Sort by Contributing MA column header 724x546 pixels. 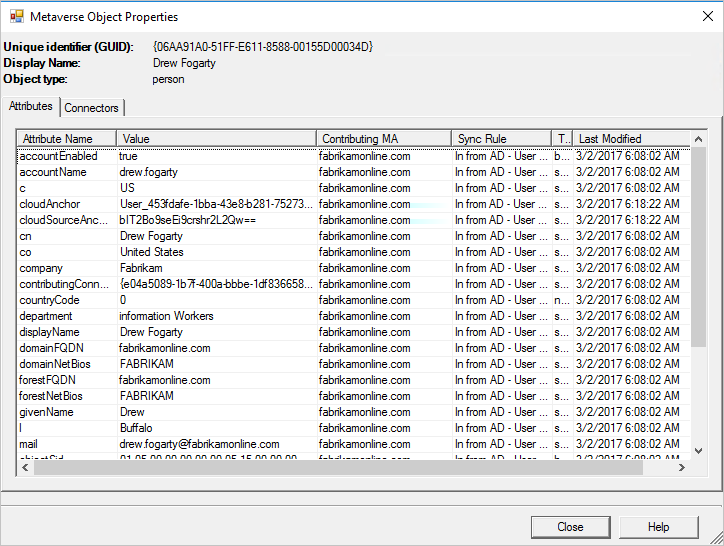pos(384,139)
